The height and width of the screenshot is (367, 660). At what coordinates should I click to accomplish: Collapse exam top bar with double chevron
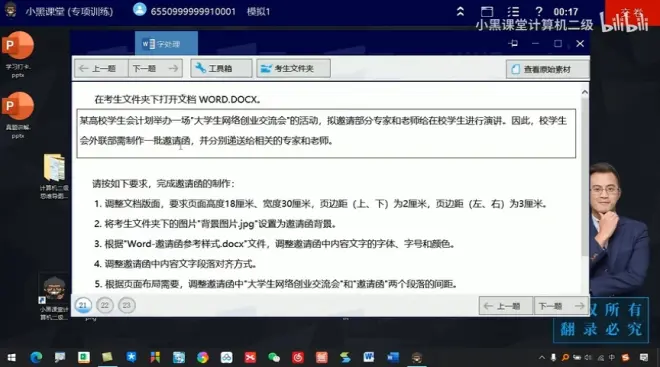click(x=460, y=11)
